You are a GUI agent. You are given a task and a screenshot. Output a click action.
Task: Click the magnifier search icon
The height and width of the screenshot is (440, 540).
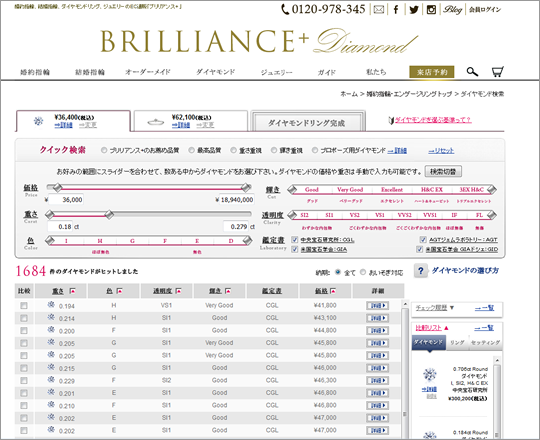tap(472, 72)
